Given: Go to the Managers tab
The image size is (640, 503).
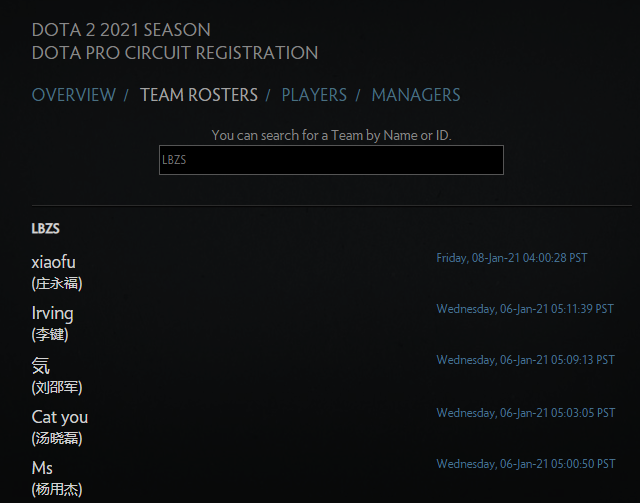Looking at the screenshot, I should pos(416,95).
